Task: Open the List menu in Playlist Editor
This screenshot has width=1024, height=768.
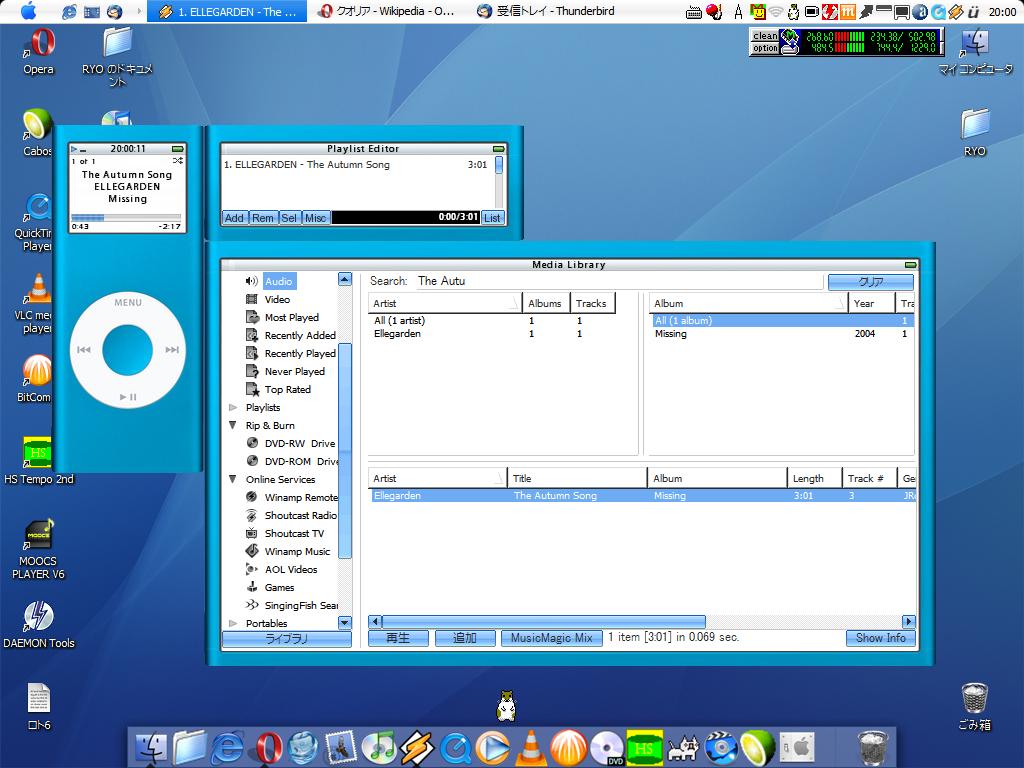Action: 492,218
